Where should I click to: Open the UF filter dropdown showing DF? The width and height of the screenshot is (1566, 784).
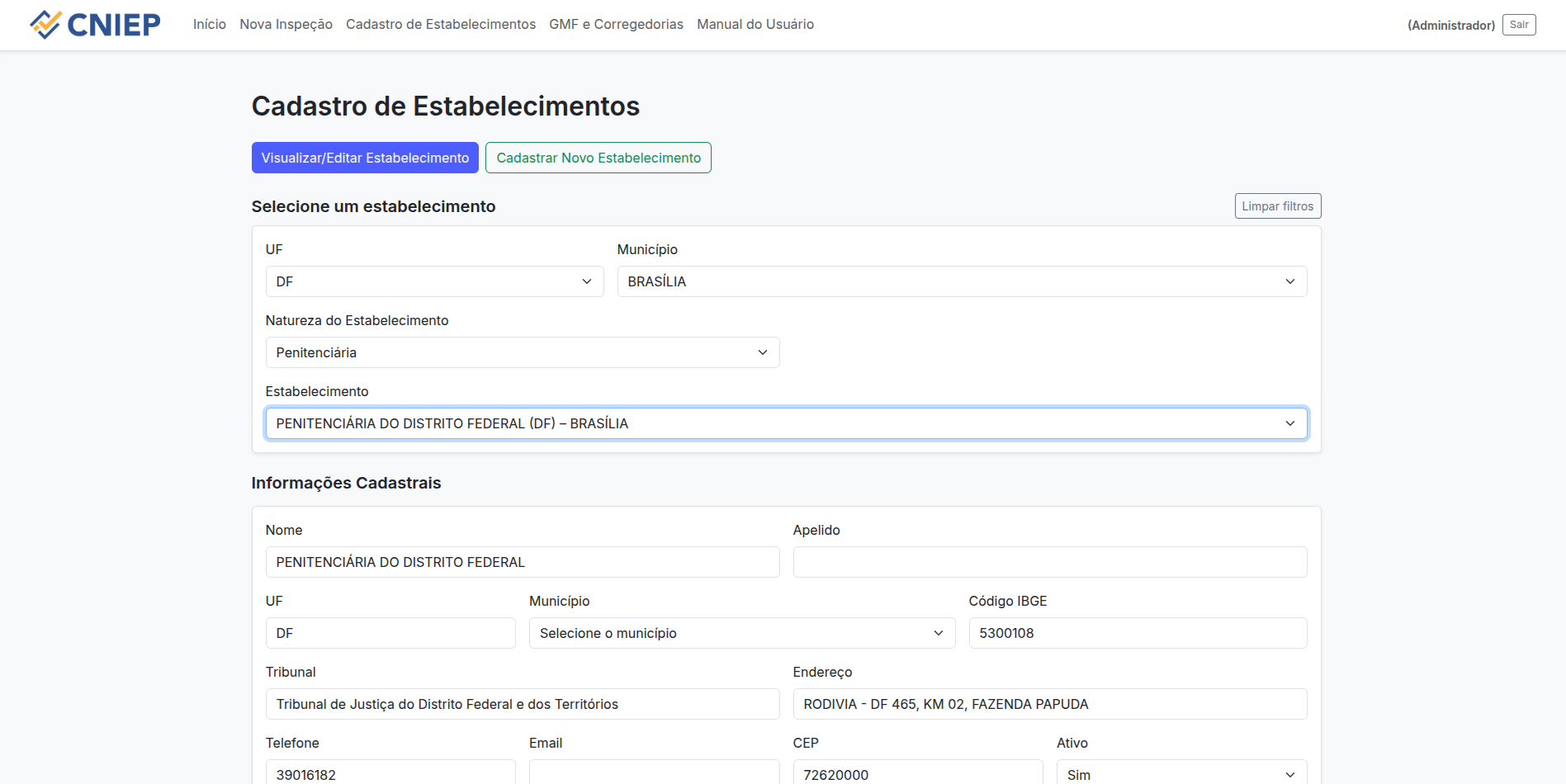(434, 281)
